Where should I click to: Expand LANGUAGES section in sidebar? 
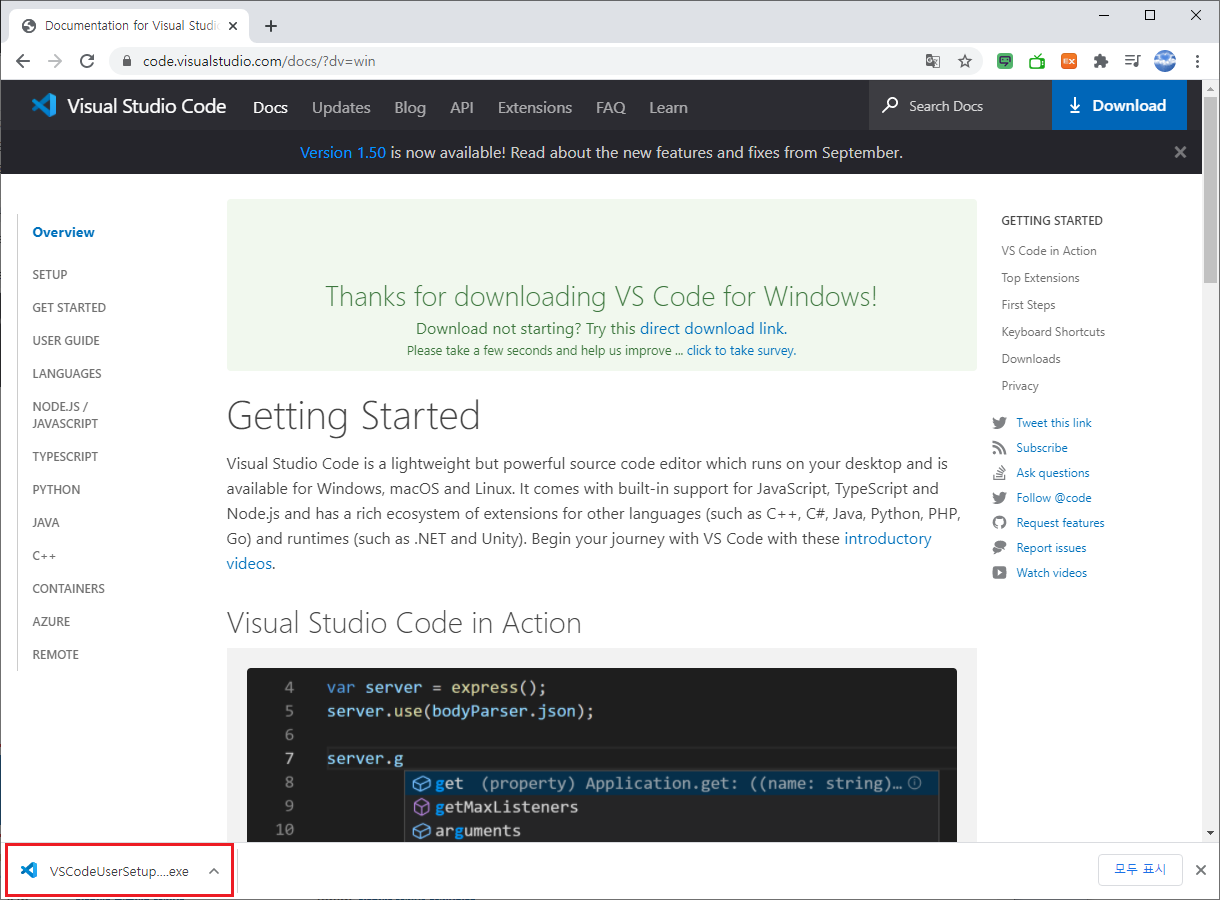(x=67, y=373)
